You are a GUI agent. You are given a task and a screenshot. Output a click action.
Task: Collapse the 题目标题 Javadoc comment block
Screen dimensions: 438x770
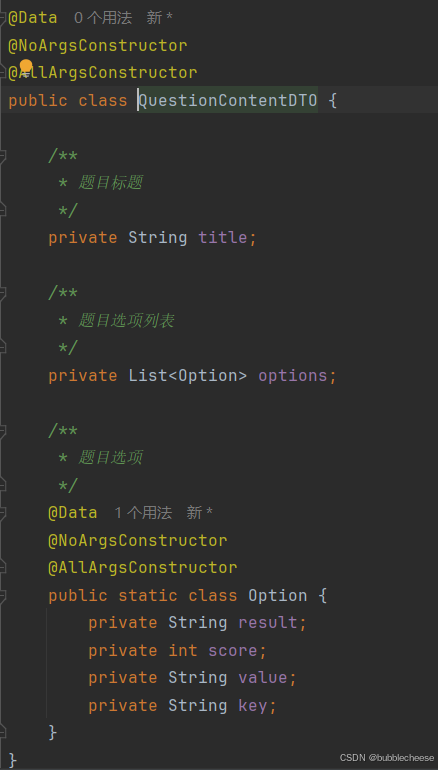point(2,156)
